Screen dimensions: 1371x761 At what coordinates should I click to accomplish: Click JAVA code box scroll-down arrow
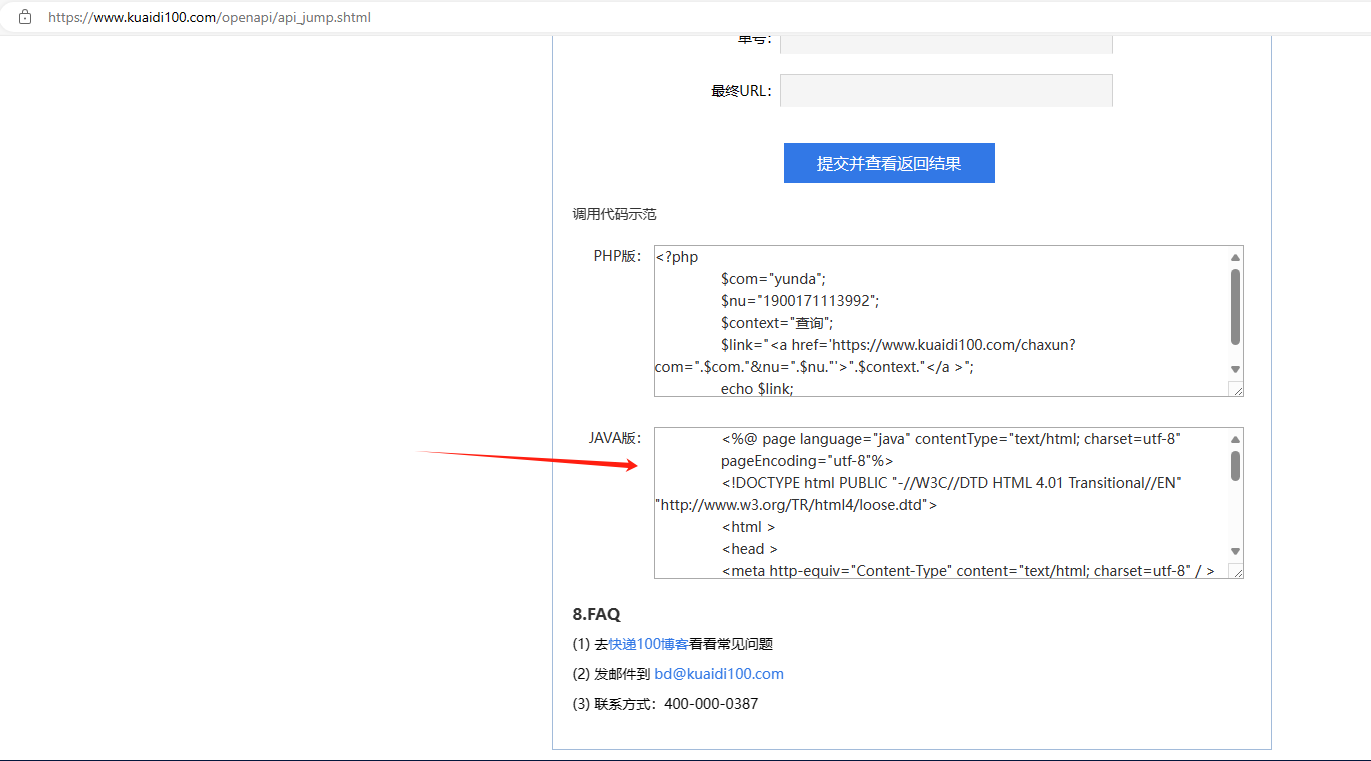coord(1235,551)
